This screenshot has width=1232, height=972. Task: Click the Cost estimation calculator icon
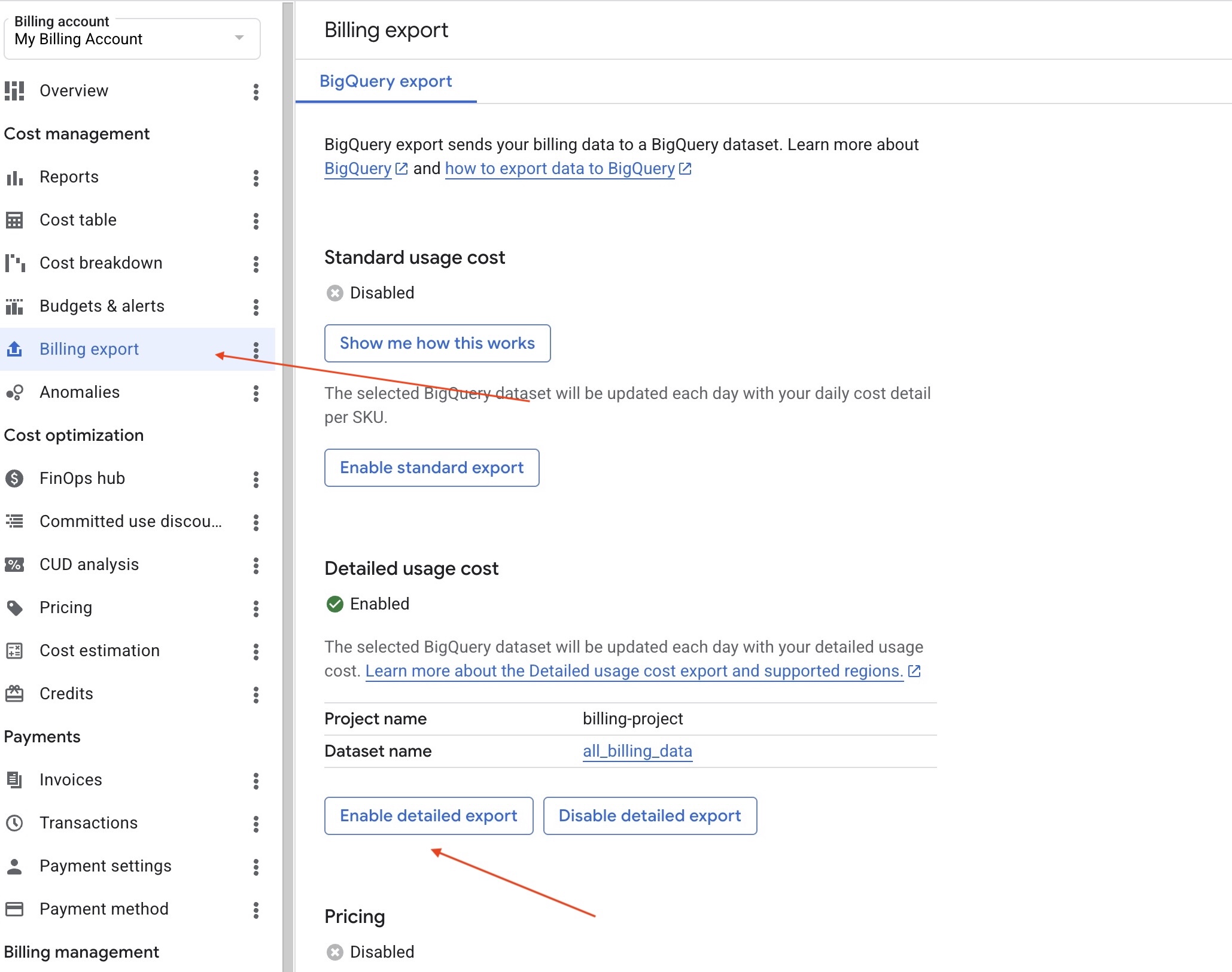tap(14, 651)
